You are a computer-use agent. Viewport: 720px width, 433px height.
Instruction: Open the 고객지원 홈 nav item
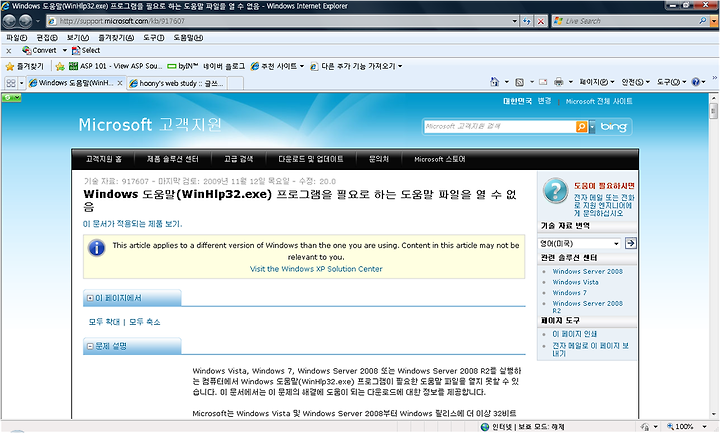(x=103, y=159)
